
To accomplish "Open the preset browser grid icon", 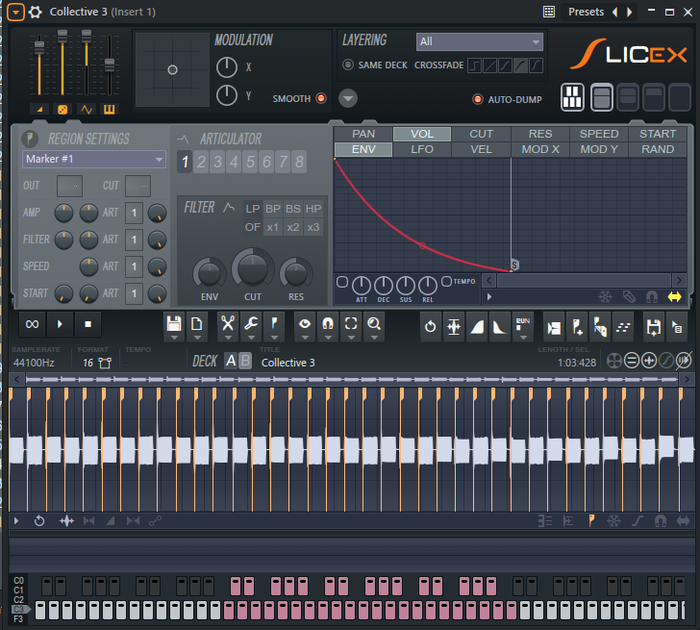I will click(549, 12).
